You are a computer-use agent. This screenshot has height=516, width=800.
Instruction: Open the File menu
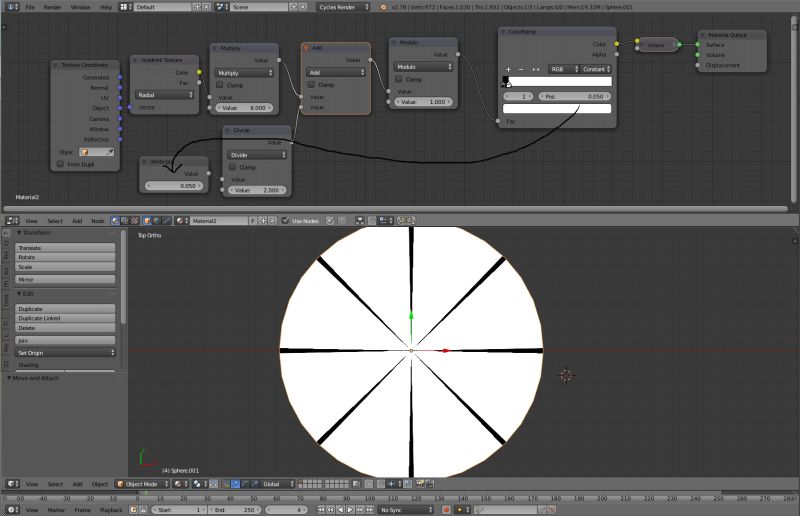(x=30, y=7)
